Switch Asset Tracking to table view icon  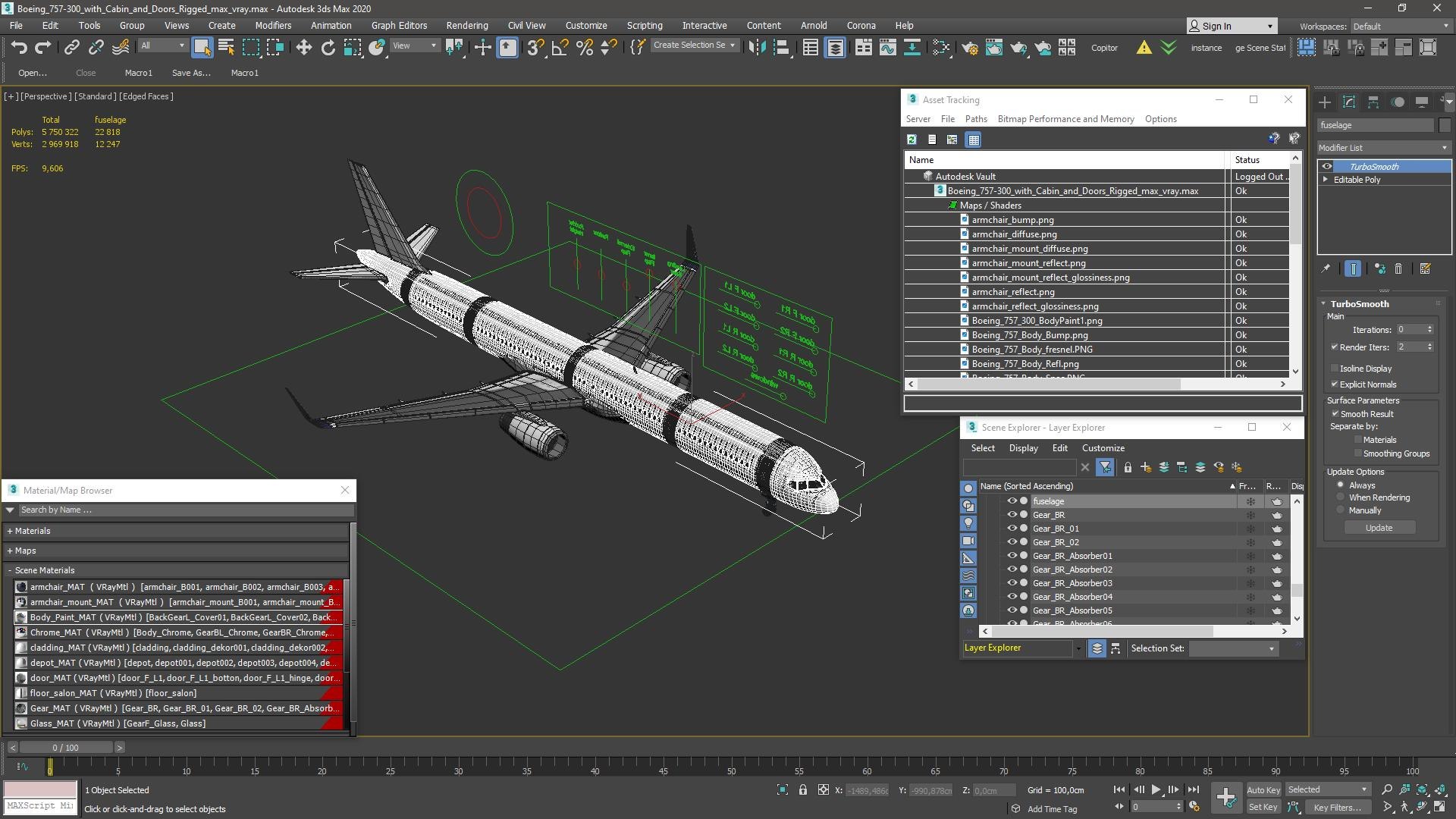[974, 140]
